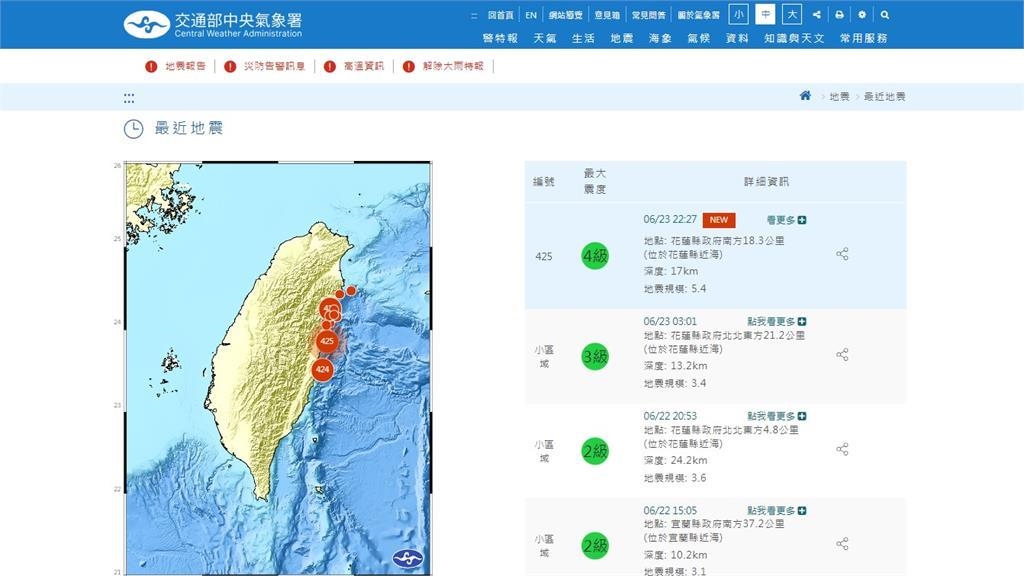This screenshot has height=576, width=1024.
Task: Select the large font size 大 option
Action: (x=792, y=15)
